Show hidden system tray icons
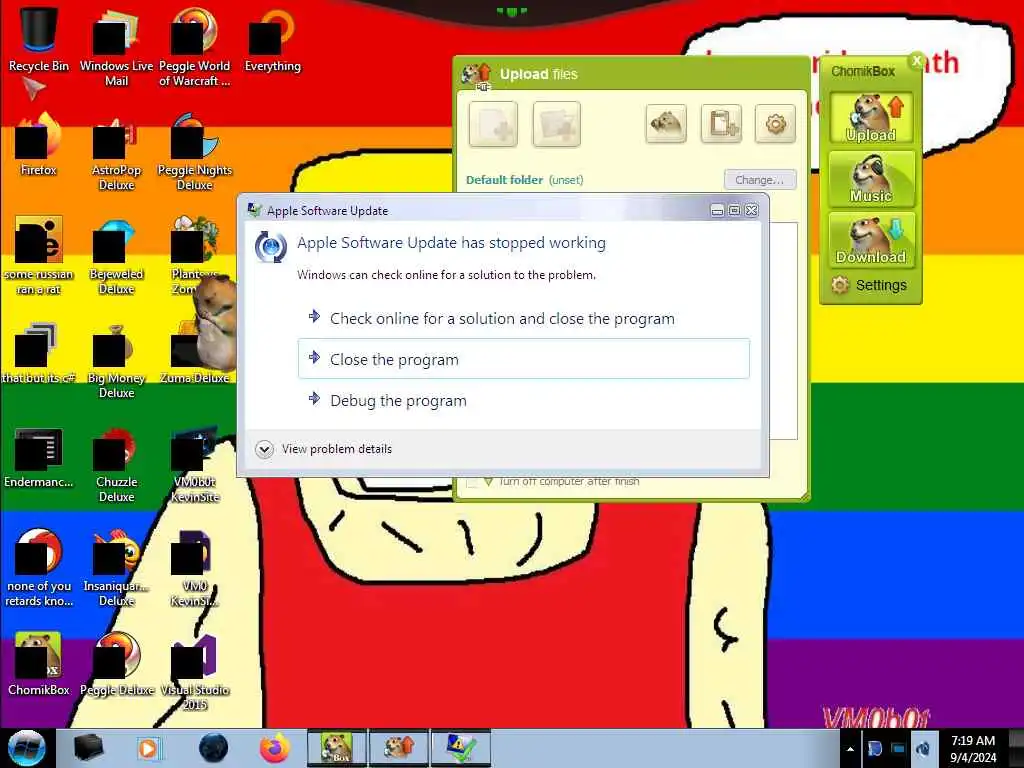1024x768 pixels. [850, 749]
